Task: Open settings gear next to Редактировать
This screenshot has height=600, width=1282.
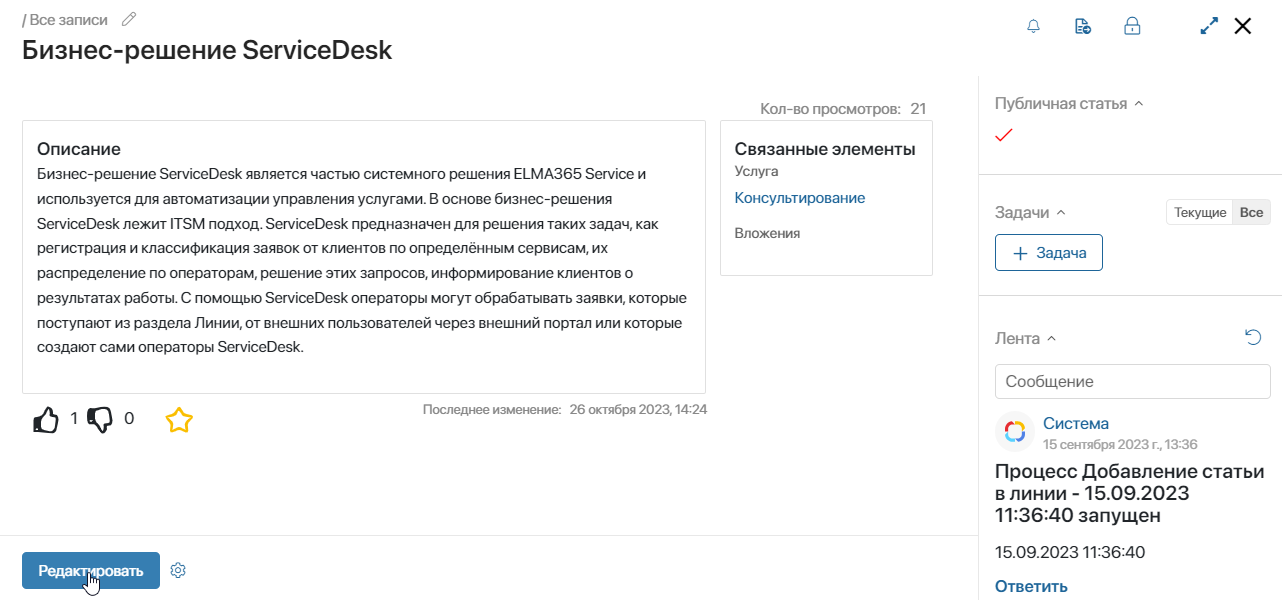Action: click(178, 570)
